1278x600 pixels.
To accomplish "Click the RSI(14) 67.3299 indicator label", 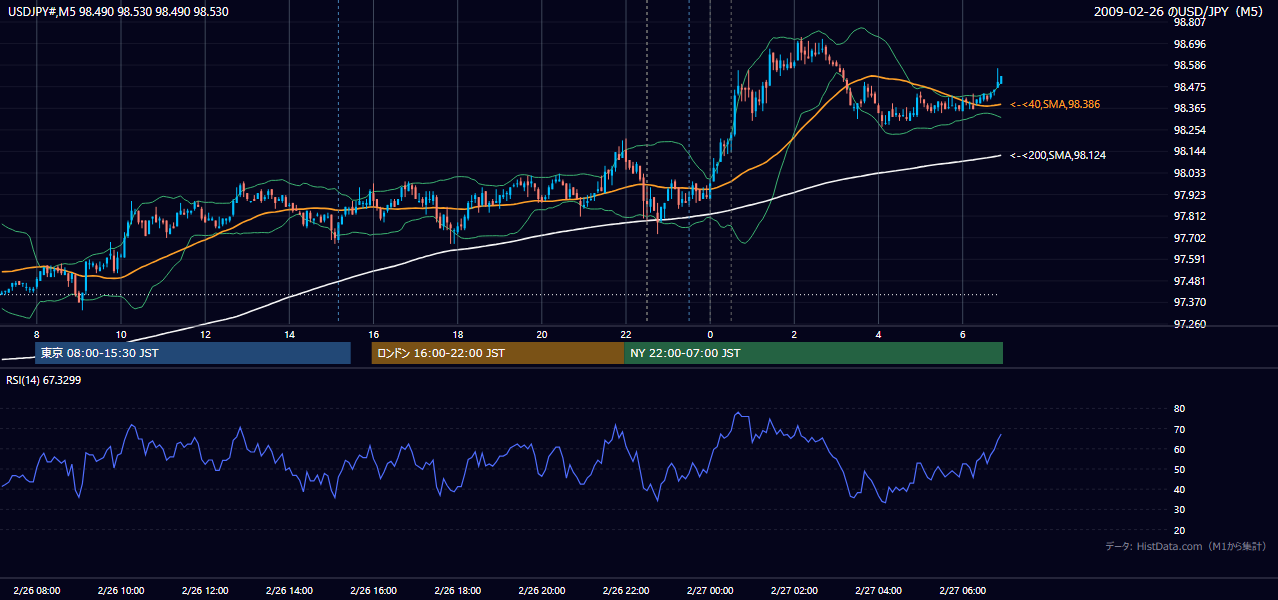I will pos(42,380).
